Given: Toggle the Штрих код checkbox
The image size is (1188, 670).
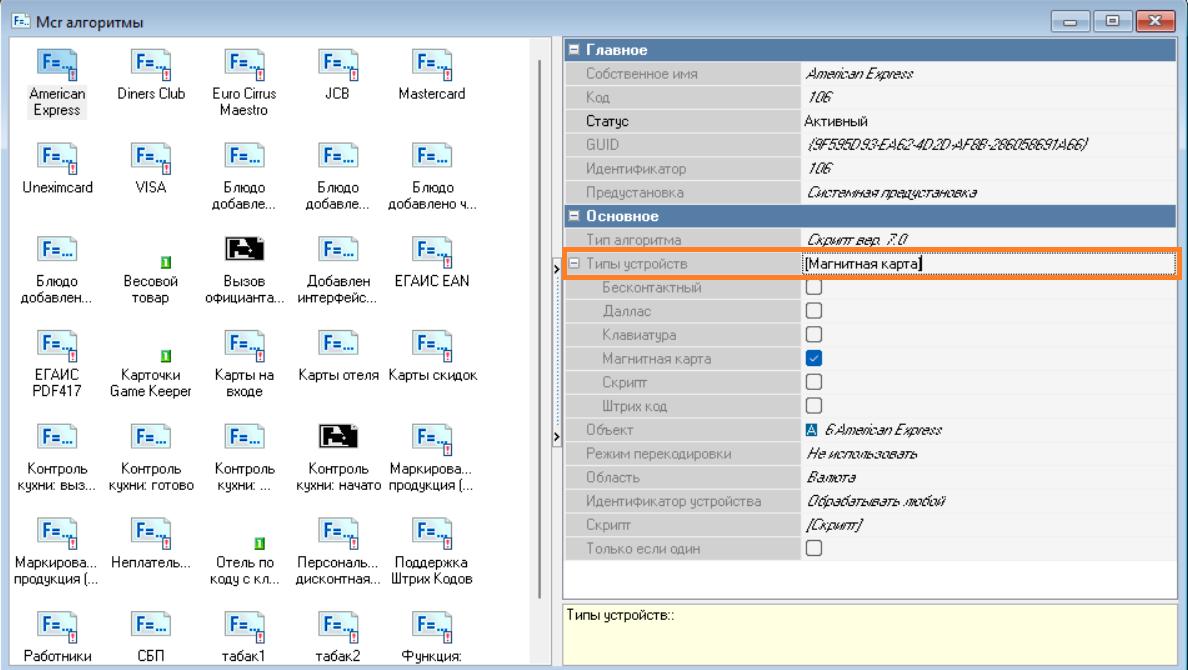Looking at the screenshot, I should 814,406.
